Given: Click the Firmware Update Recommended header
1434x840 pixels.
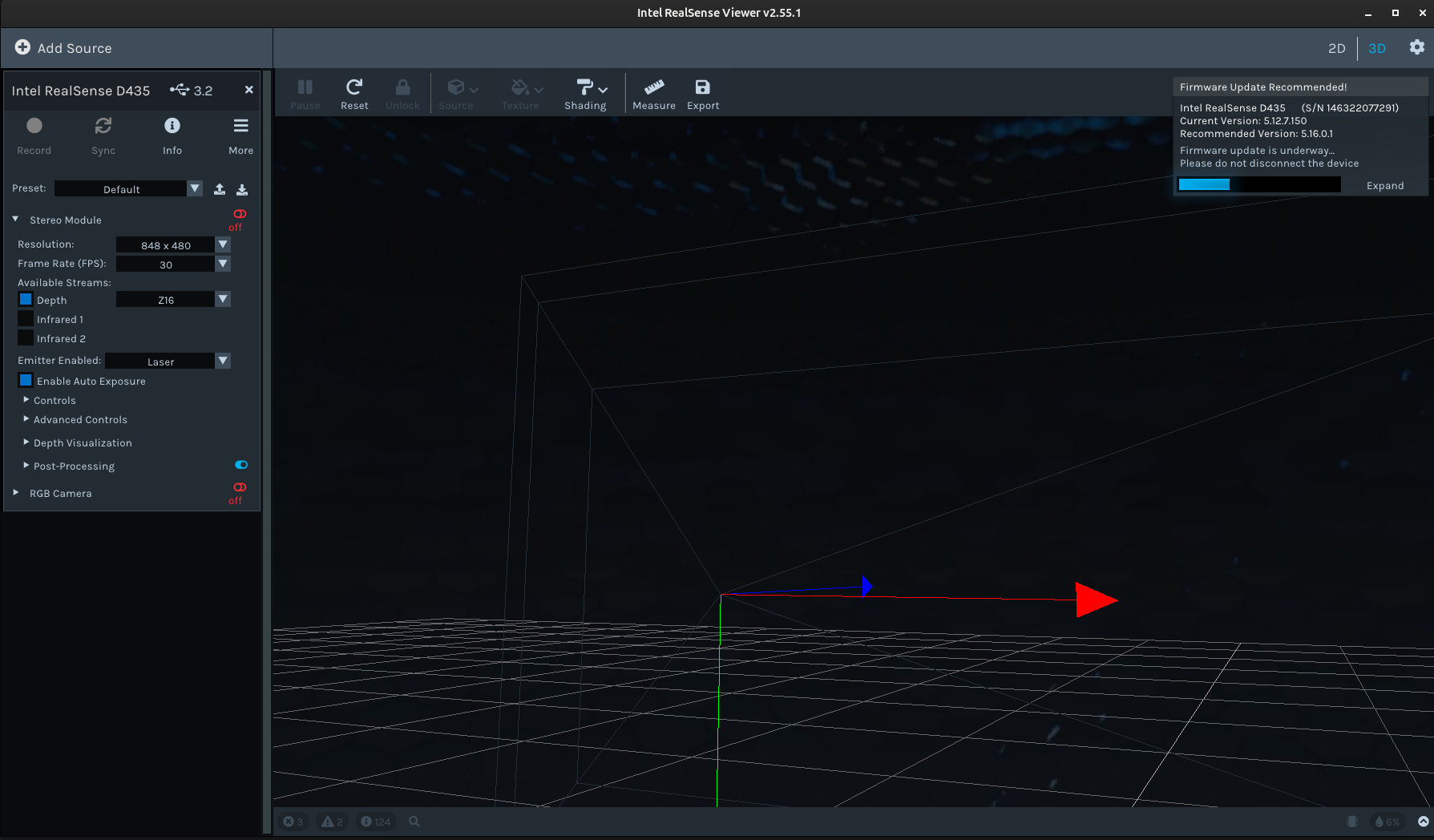Looking at the screenshot, I should pos(1263,87).
